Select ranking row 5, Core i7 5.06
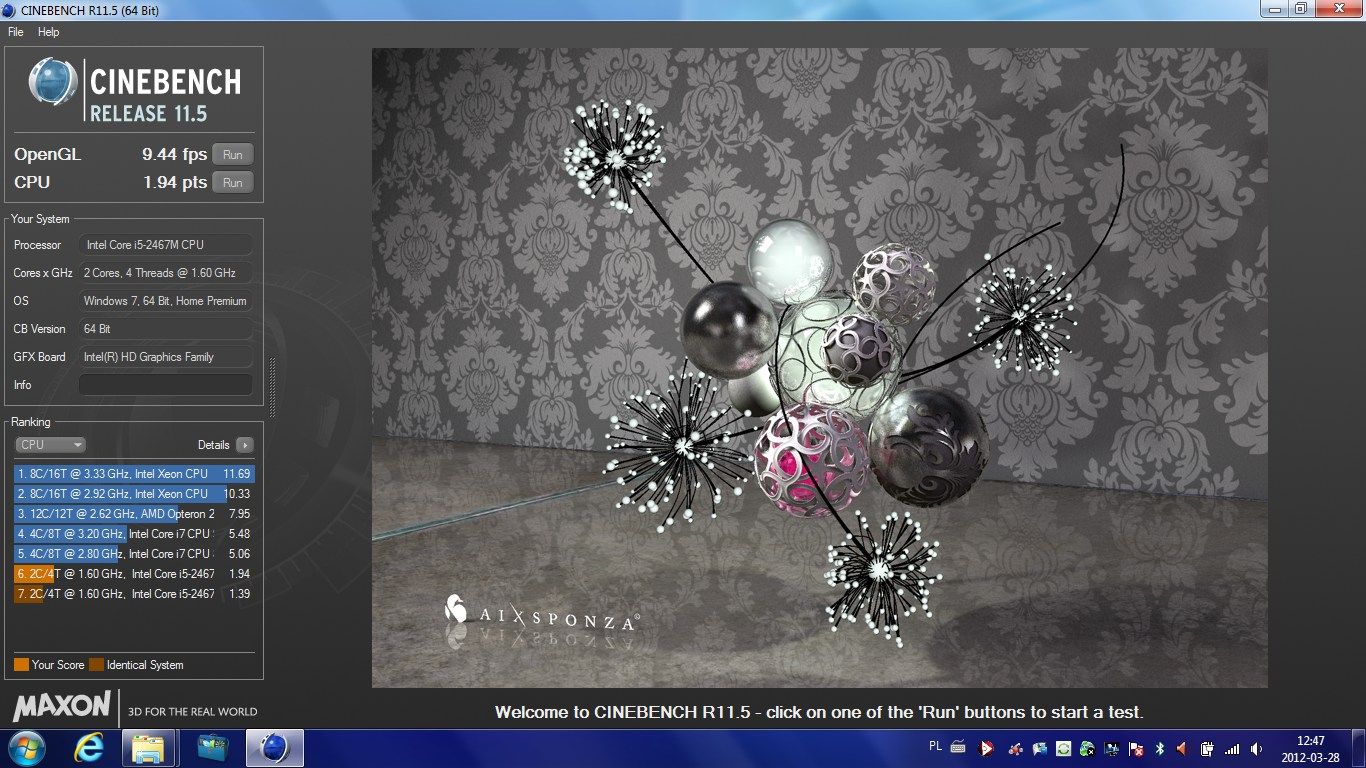 [x=134, y=554]
